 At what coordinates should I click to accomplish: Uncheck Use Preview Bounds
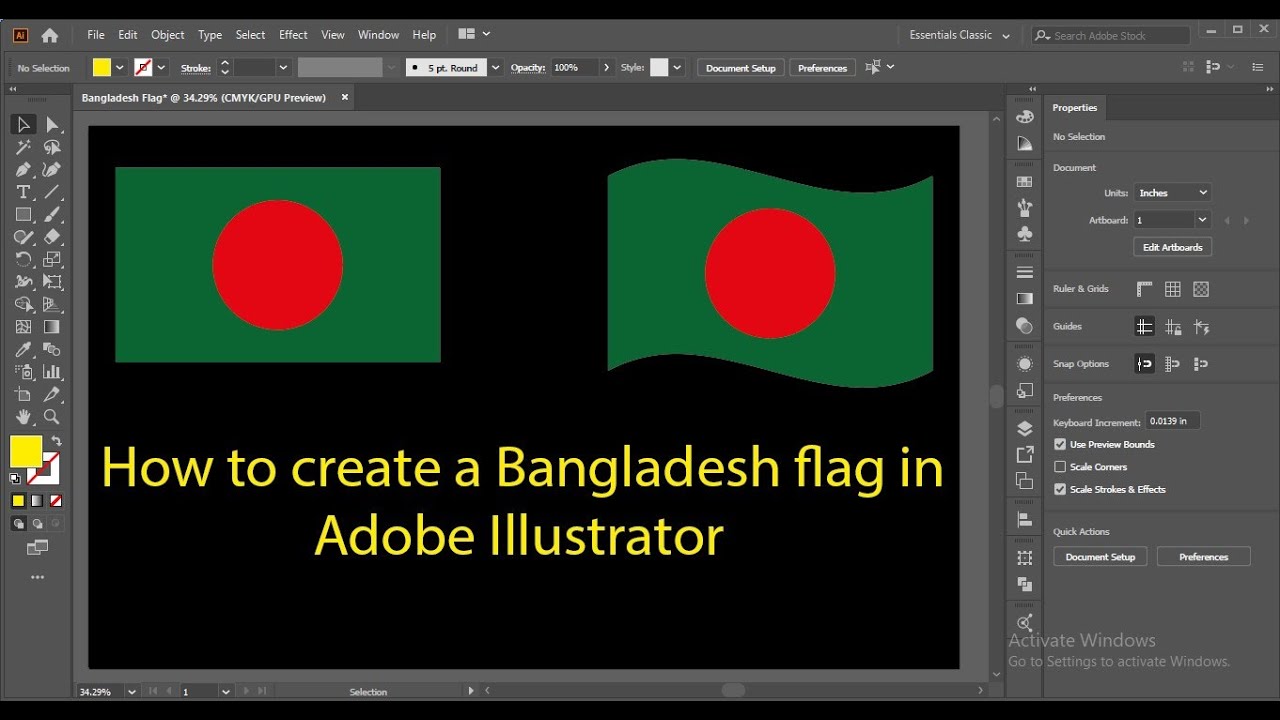[1060, 444]
